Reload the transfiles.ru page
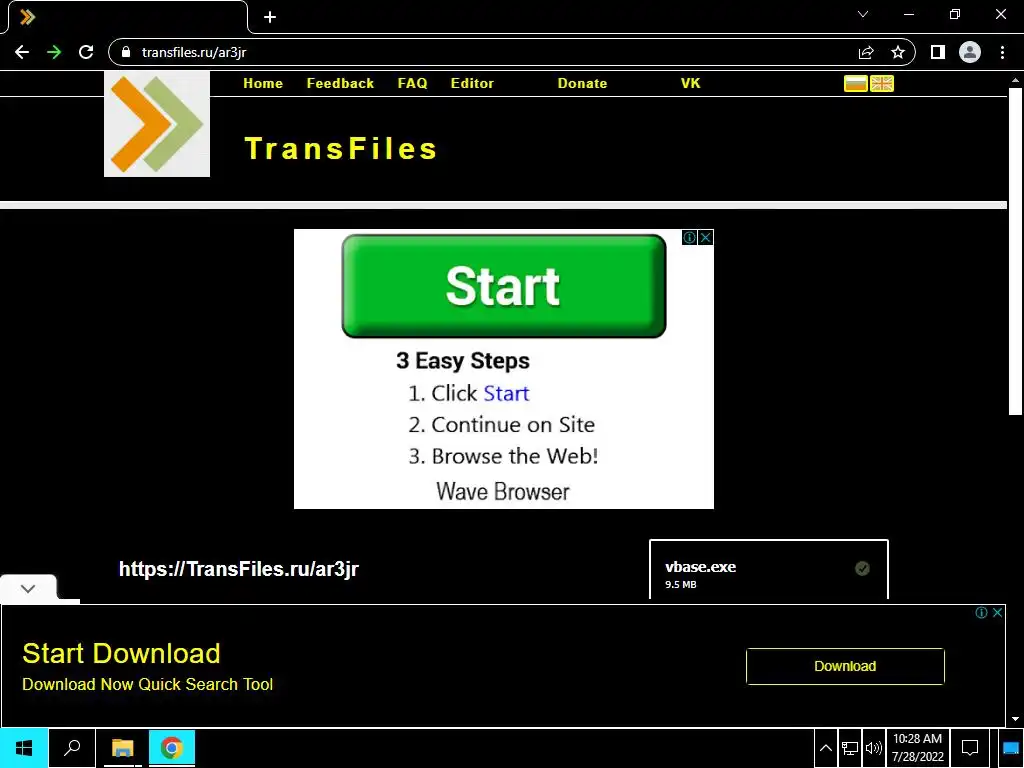The image size is (1024, 768). click(x=86, y=52)
